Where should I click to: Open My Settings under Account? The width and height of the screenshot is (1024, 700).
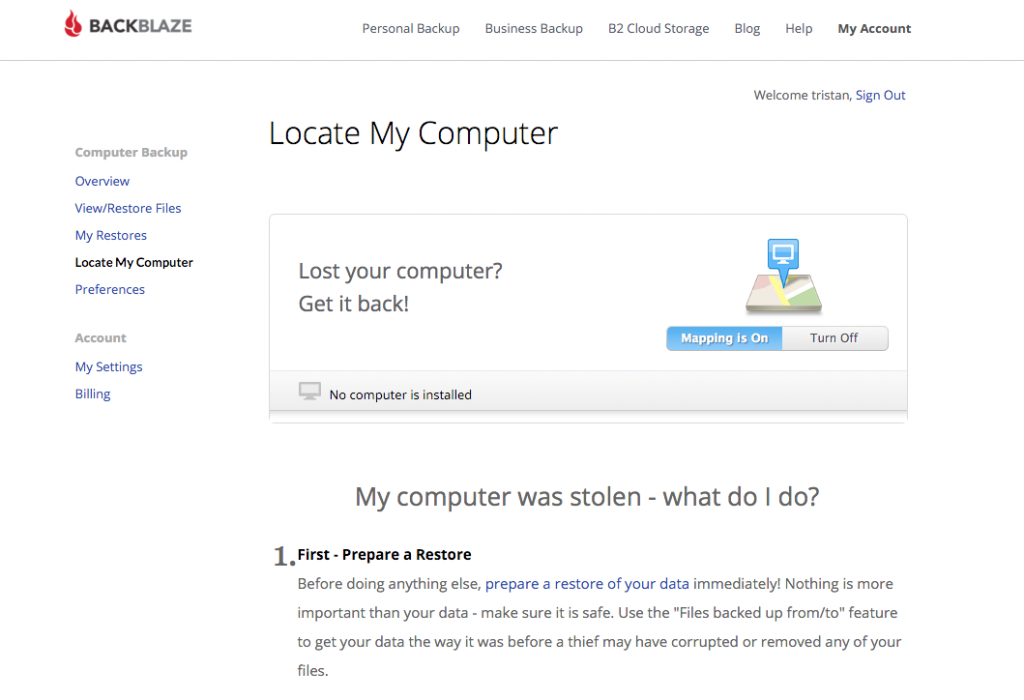click(108, 367)
